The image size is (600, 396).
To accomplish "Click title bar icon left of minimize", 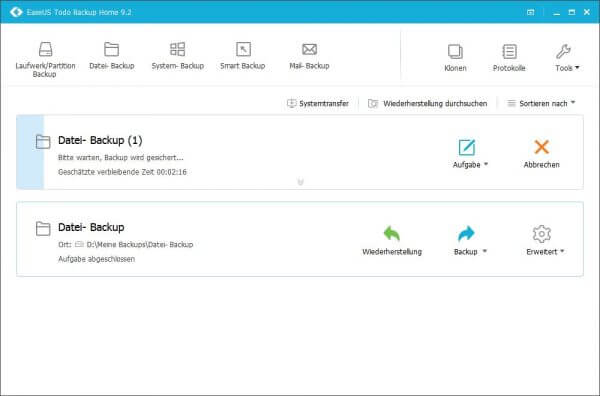I will coord(530,12).
